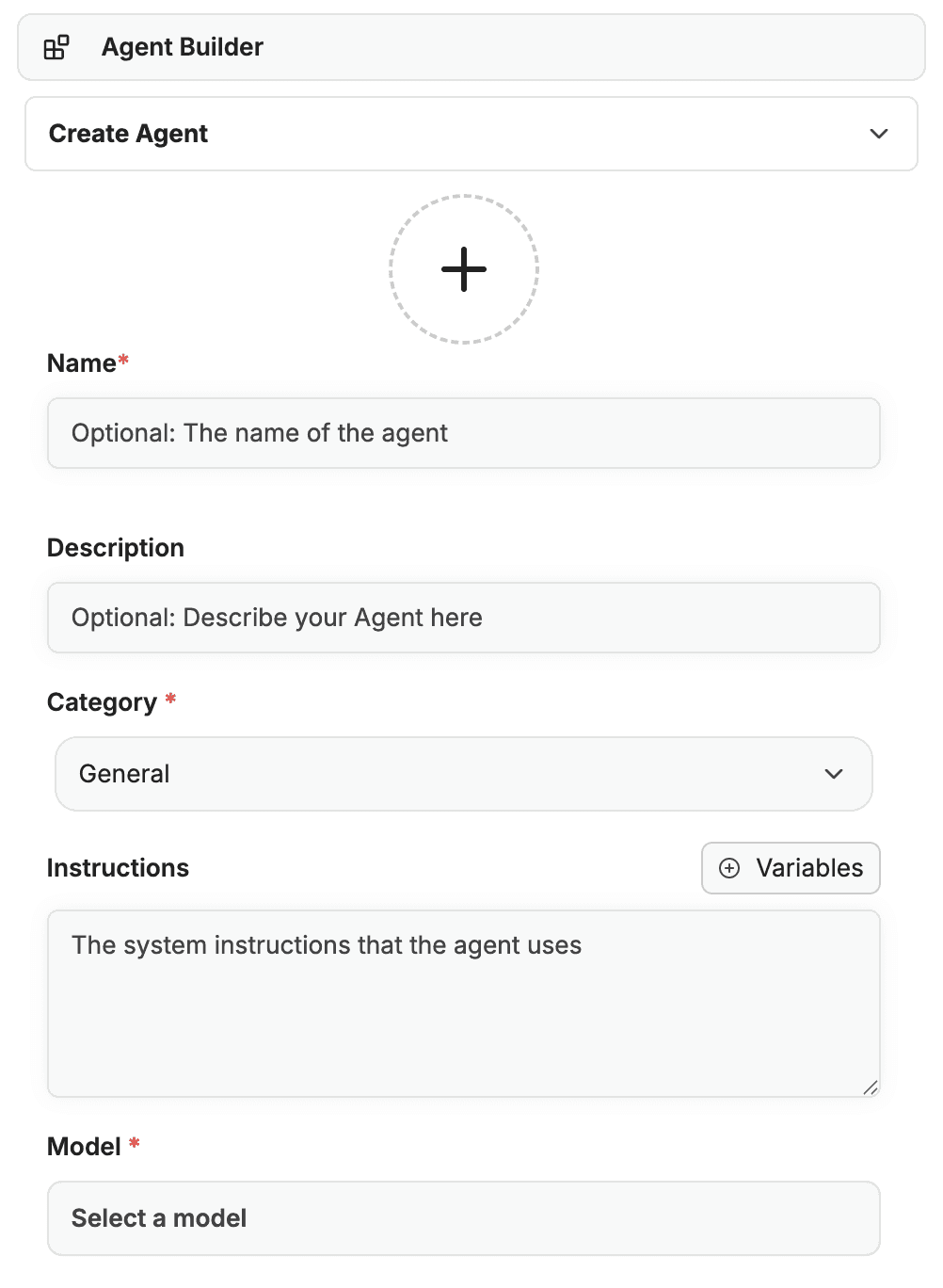Click the Agent Builder grid icon
The width and height of the screenshot is (943, 1288).
pos(56,47)
